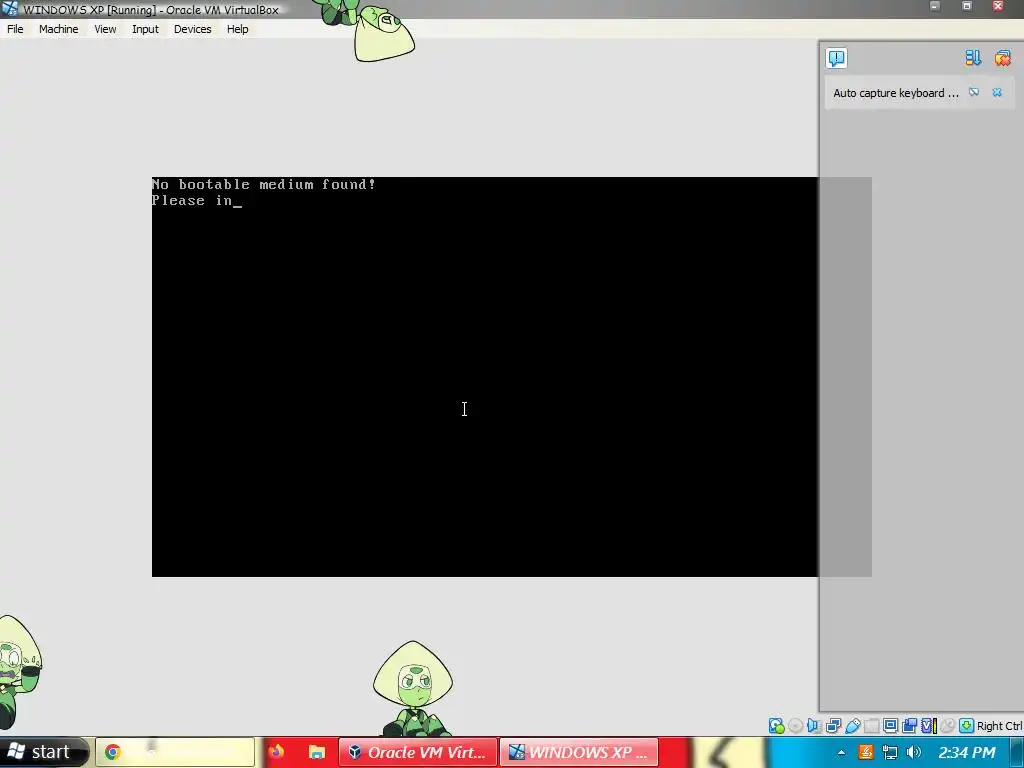Suppress the Auto capture keyboard message
This screenshot has width=1024, height=768.
974,92
